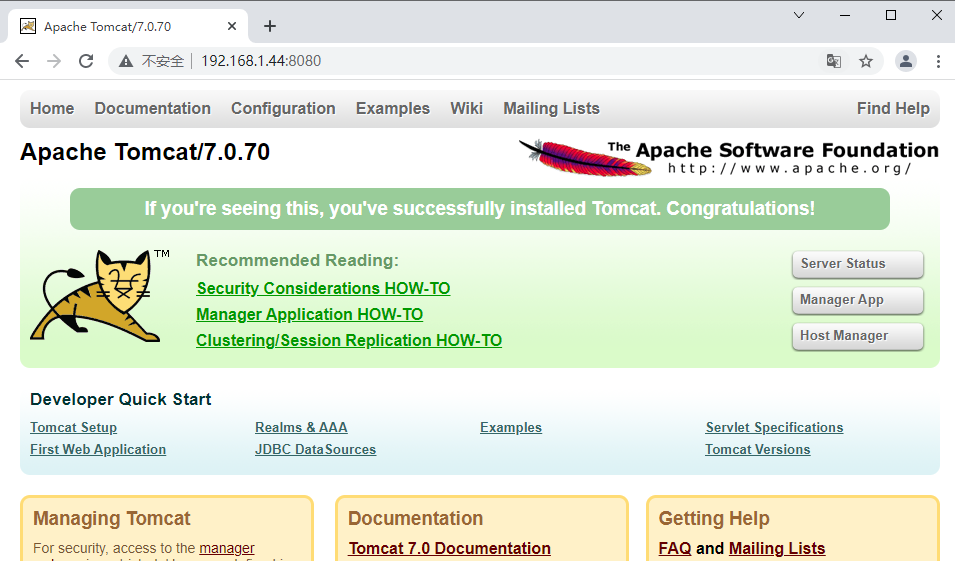
Task: Click the Apache Tomcat/7.0.70 page heading
Action: click(x=145, y=152)
